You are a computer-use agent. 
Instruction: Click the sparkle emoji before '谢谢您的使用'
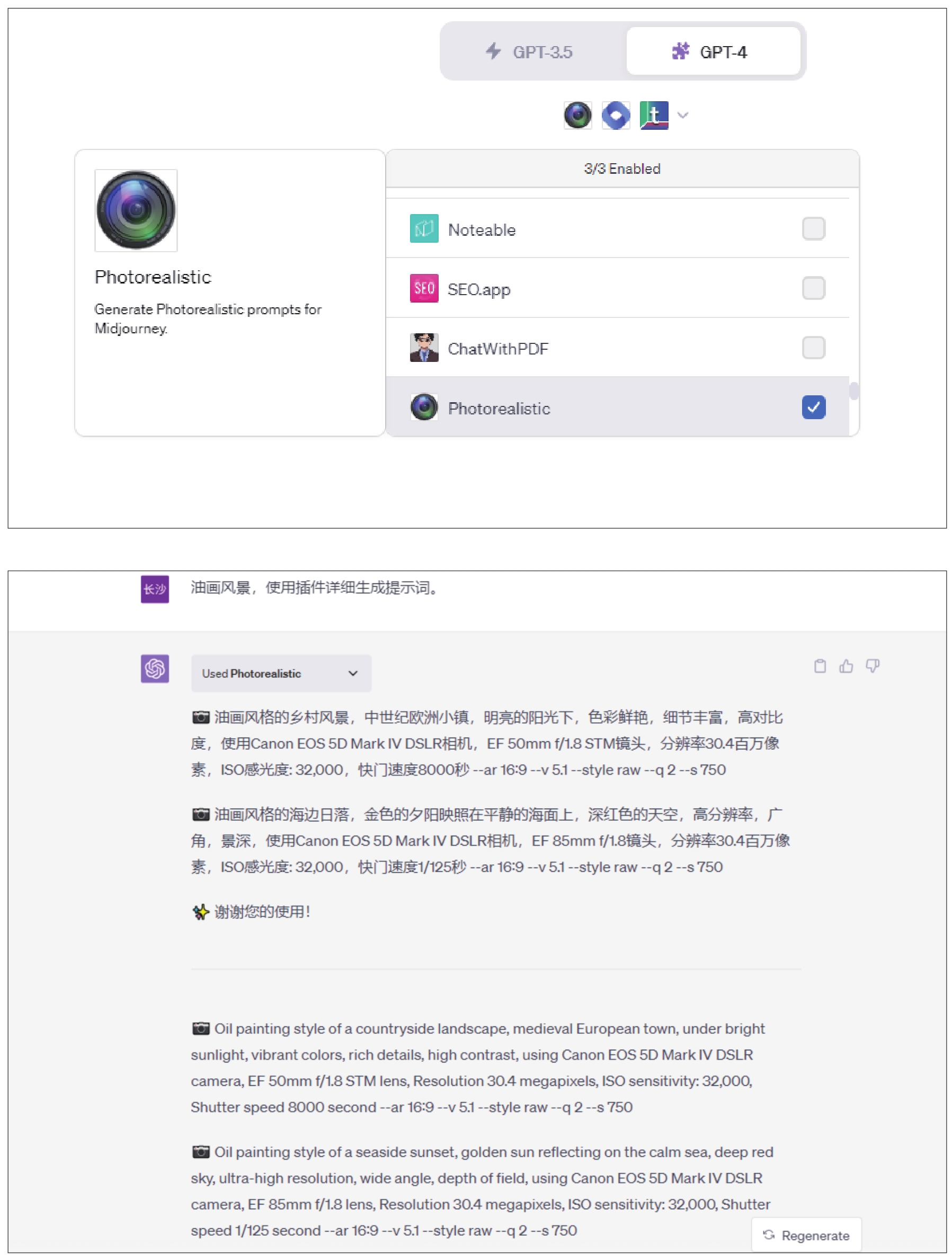tap(201, 911)
